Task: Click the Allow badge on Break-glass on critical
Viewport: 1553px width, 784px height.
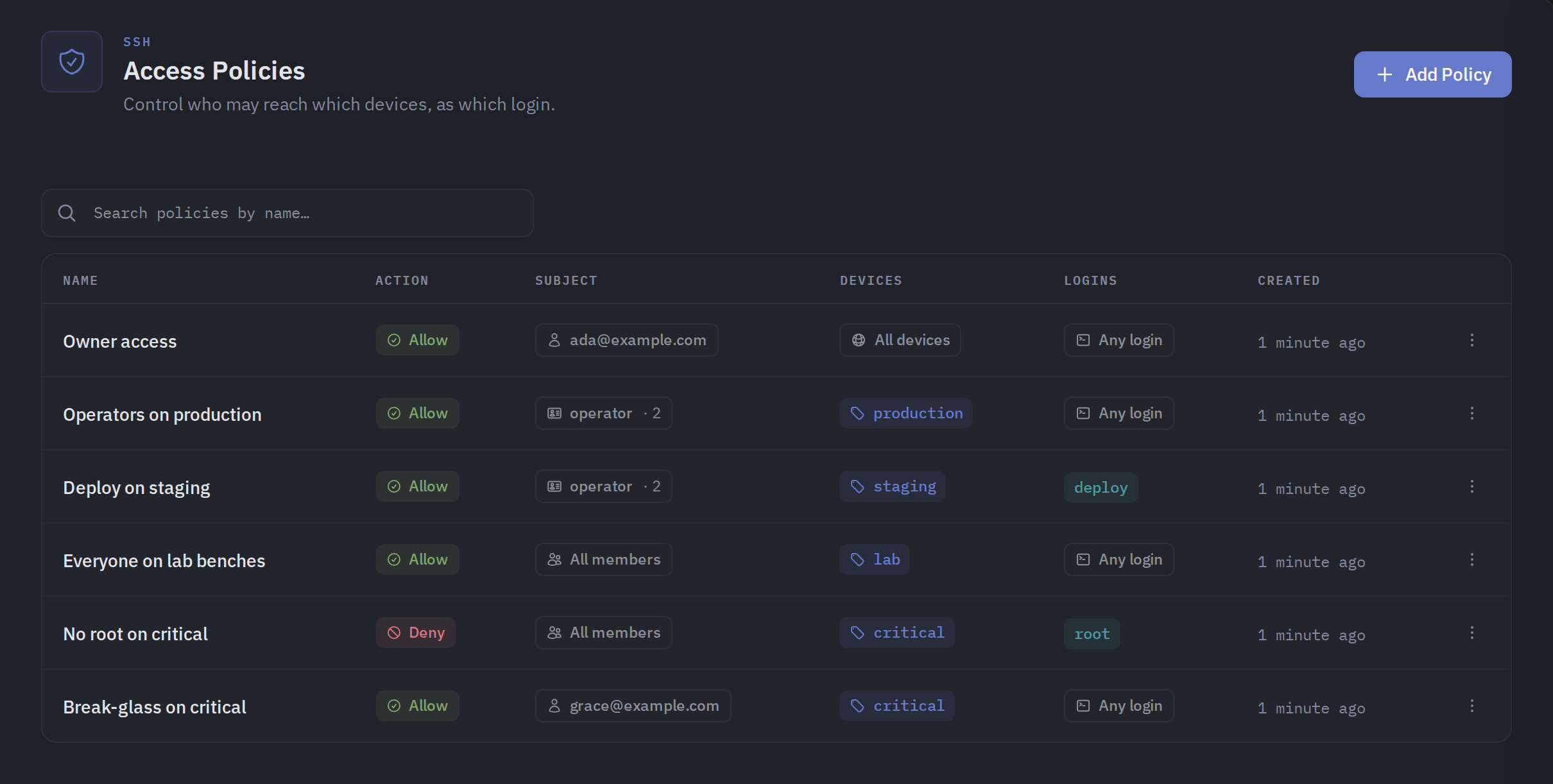Action: [x=418, y=706]
